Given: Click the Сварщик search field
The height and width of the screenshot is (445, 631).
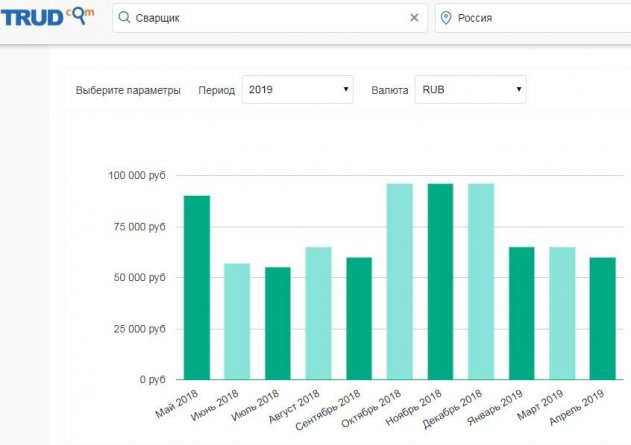Looking at the screenshot, I should (260, 18).
